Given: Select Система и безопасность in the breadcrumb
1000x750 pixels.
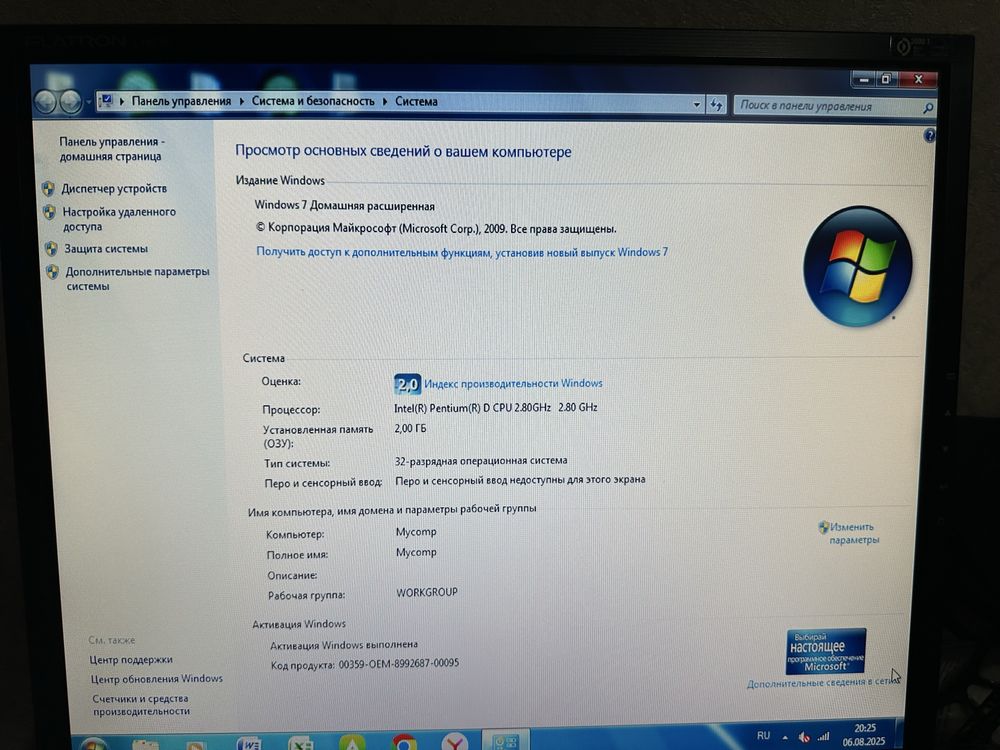Looking at the screenshot, I should 313,101.
